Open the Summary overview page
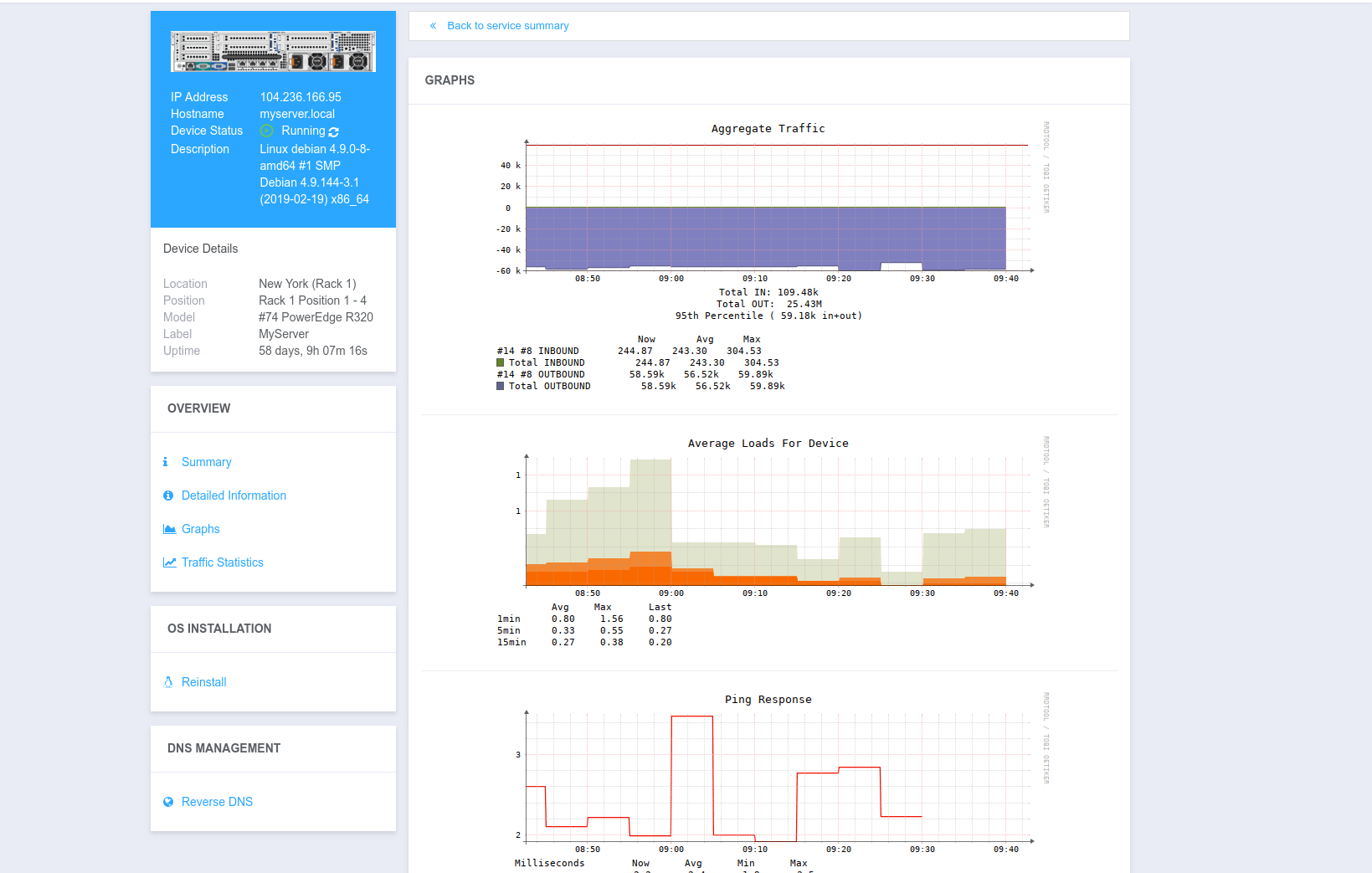 (x=206, y=462)
